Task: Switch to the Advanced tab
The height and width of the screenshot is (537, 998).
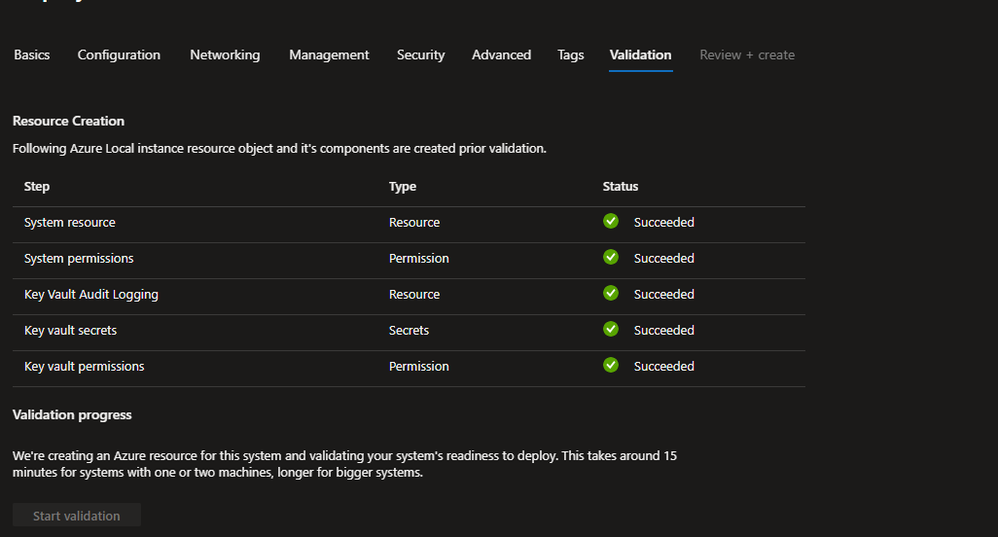Action: 501,55
